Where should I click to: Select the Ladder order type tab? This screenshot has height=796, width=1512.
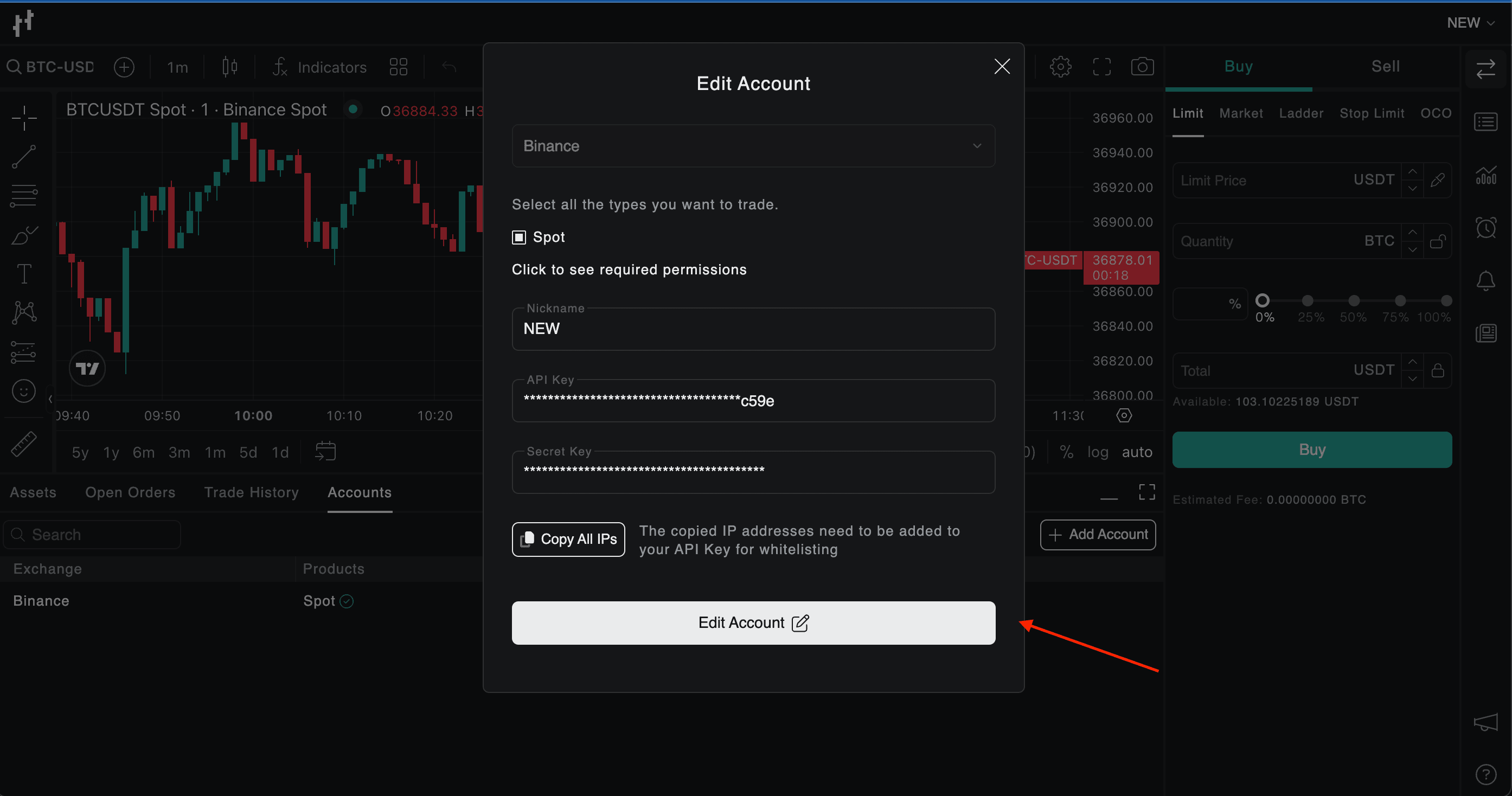pos(1301,113)
